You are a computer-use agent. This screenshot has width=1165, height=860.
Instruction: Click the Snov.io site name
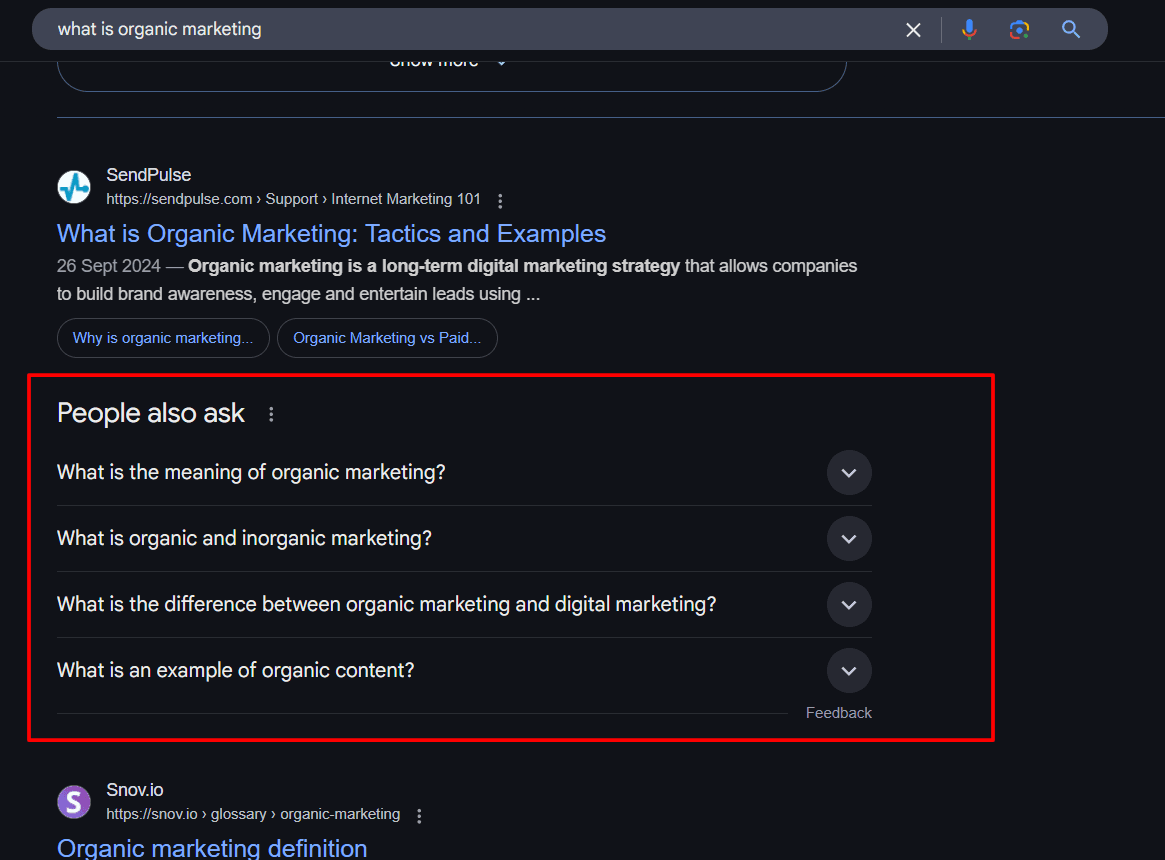pos(134,790)
